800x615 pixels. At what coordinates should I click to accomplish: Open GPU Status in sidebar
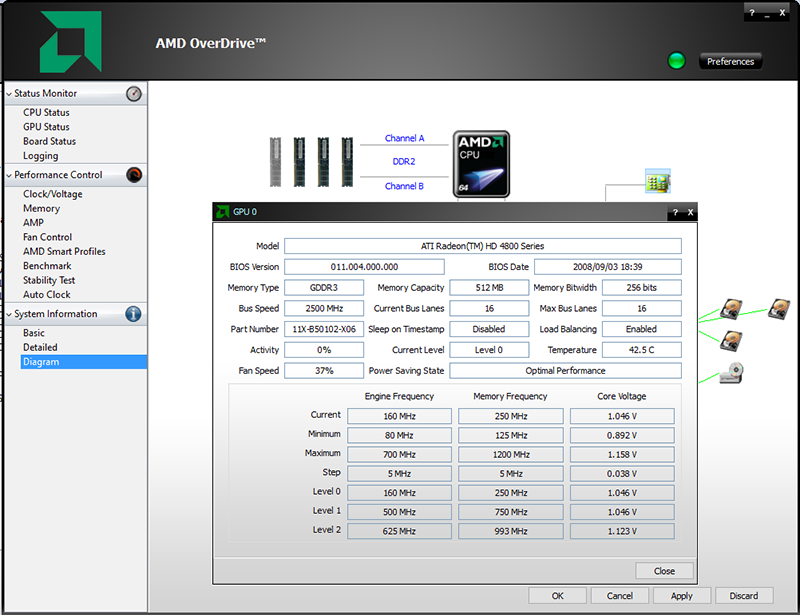[46, 127]
